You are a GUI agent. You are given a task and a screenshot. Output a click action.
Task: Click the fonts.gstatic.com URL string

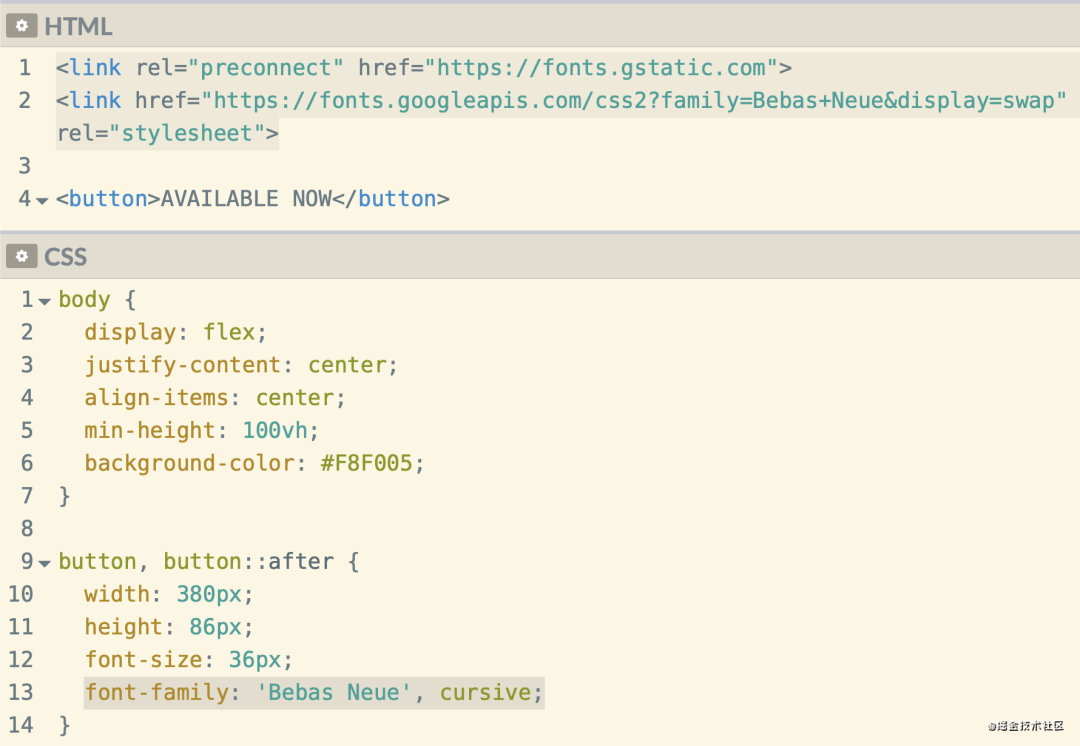pyautogui.click(x=602, y=68)
